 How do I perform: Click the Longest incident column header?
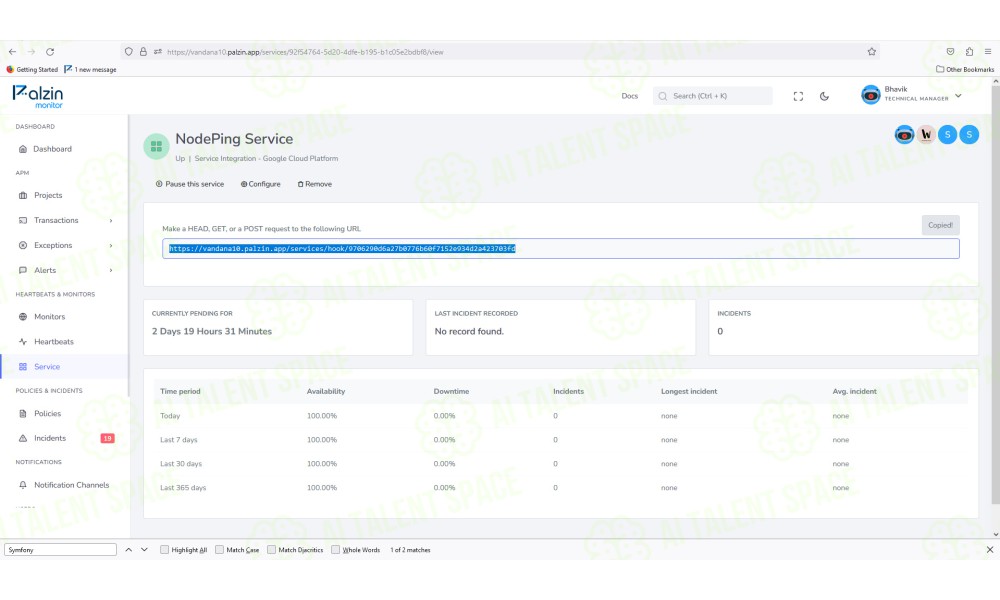689,391
